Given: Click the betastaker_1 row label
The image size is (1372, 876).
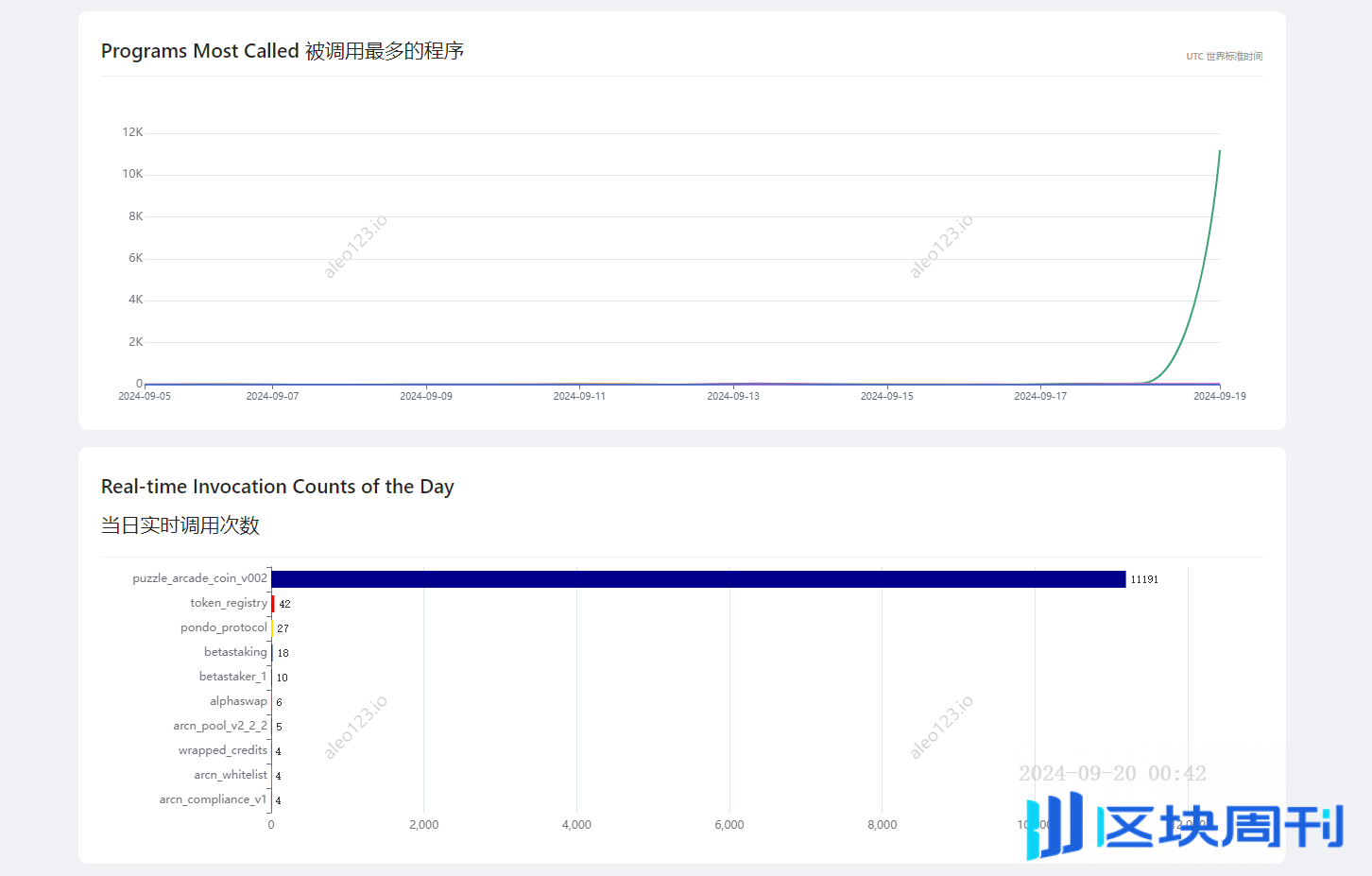Looking at the screenshot, I should [232, 677].
